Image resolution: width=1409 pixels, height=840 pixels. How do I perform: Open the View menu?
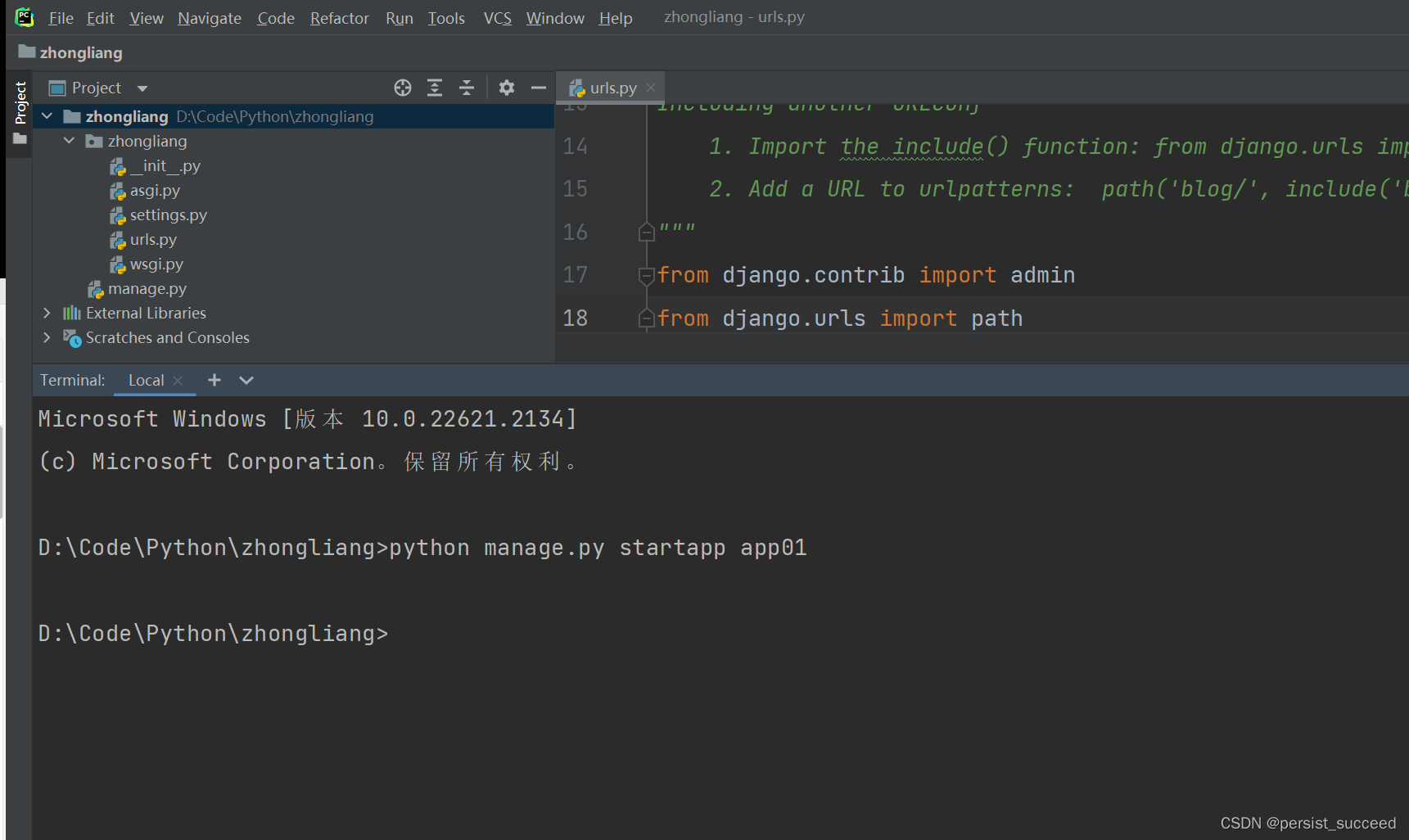click(x=146, y=18)
